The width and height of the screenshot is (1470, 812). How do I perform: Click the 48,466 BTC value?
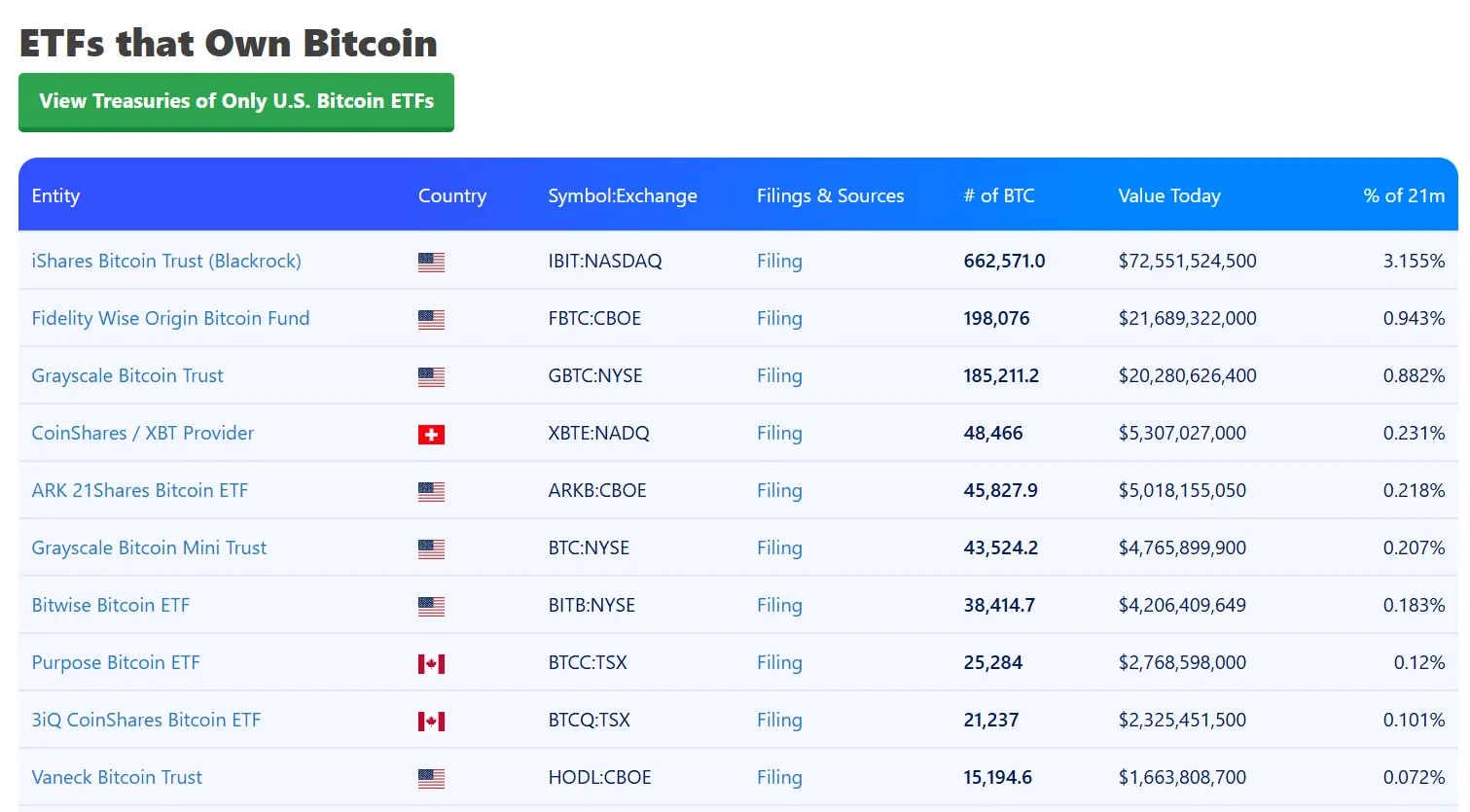pyautogui.click(x=993, y=433)
